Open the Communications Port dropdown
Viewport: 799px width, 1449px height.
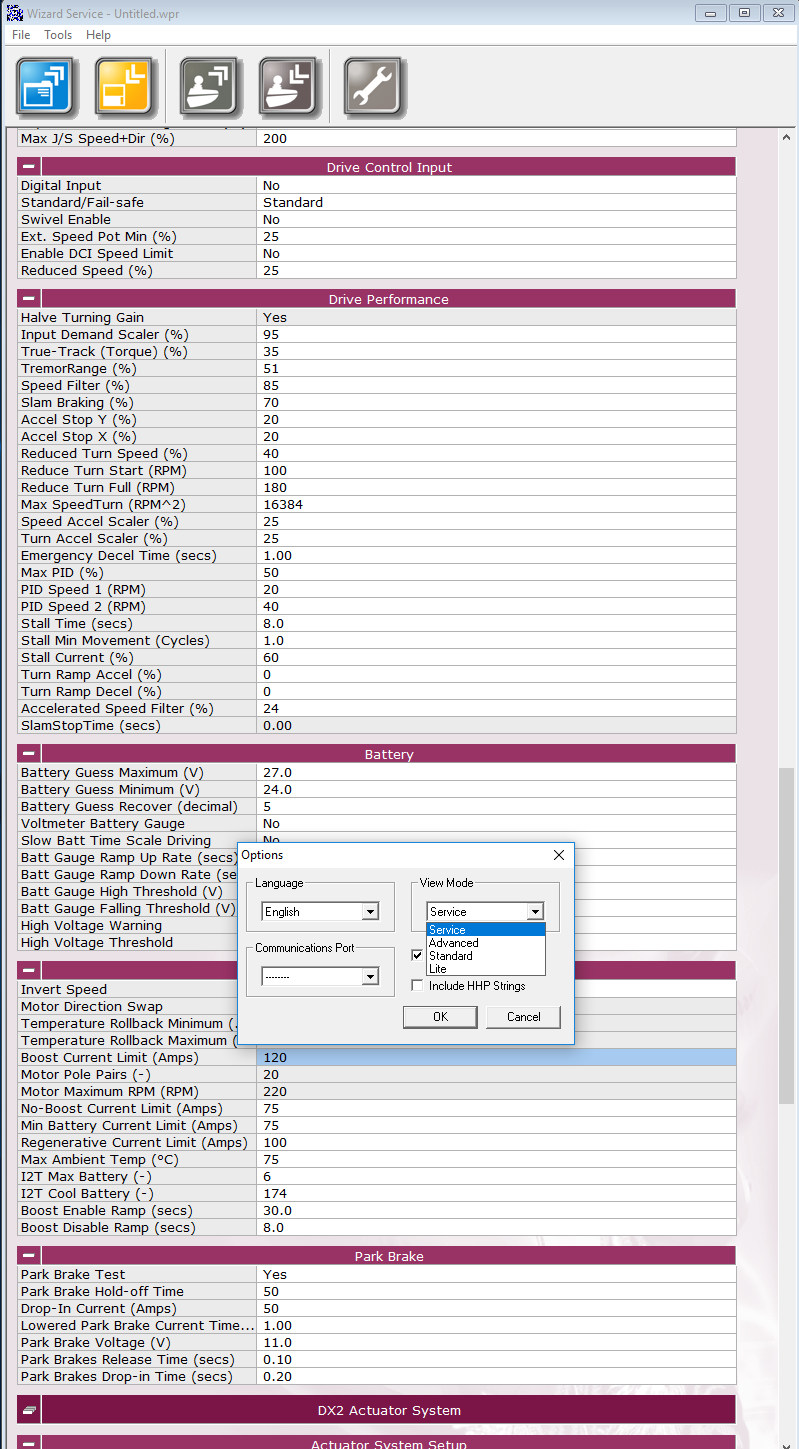pyautogui.click(x=370, y=977)
